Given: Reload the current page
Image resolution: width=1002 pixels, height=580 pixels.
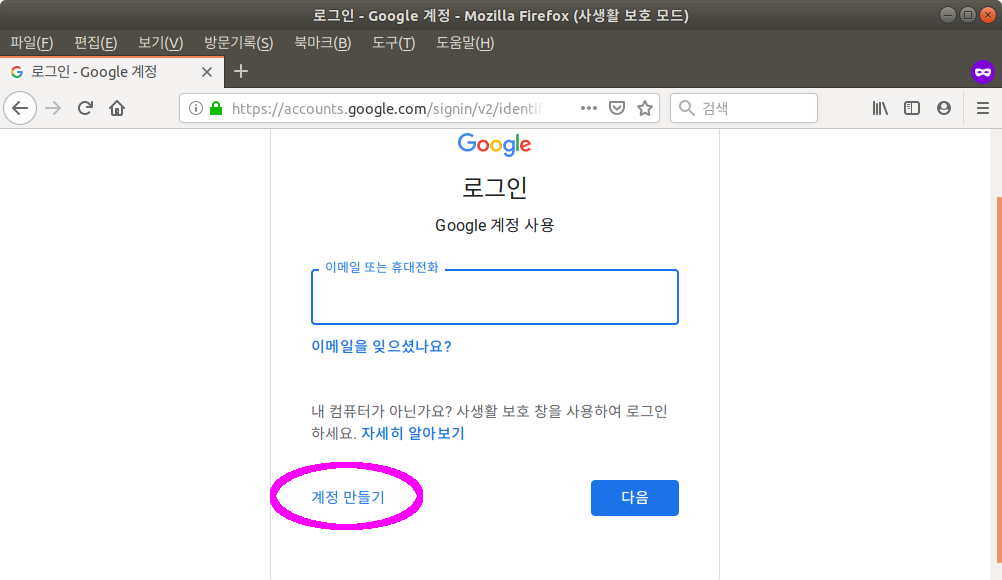Looking at the screenshot, I should 85,108.
